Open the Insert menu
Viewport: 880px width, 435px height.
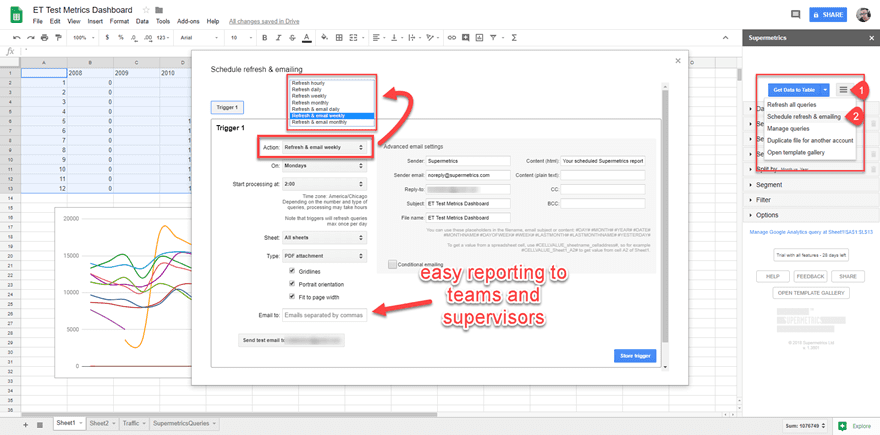click(x=95, y=21)
